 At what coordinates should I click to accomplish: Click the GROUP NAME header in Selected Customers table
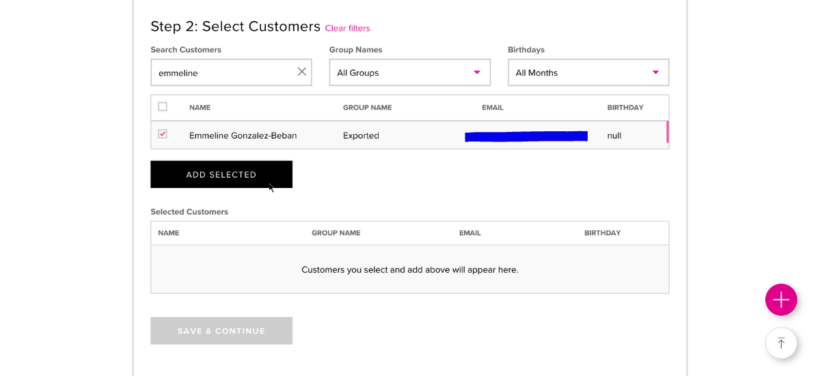pos(336,233)
